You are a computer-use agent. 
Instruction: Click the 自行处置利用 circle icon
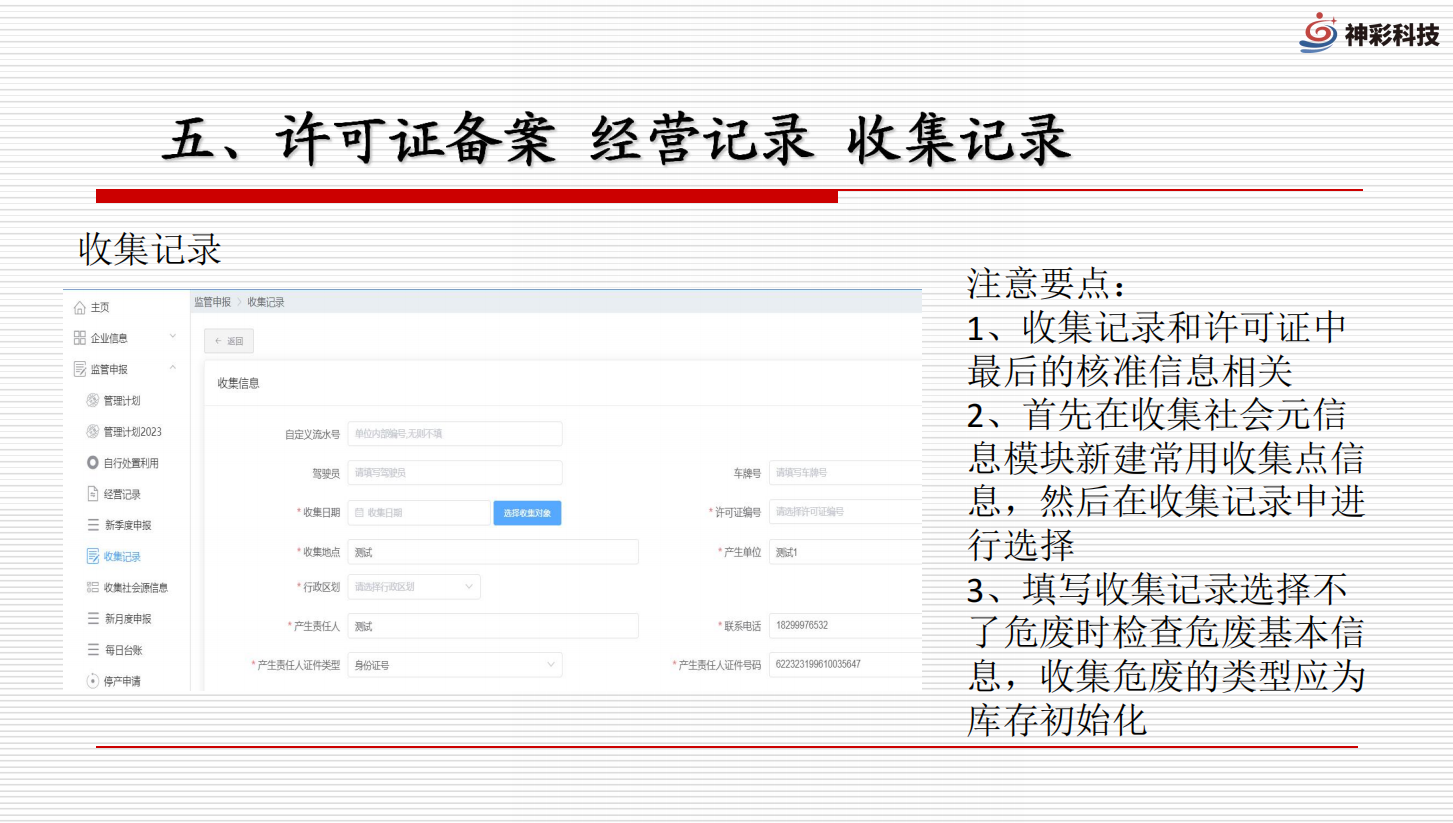(x=93, y=463)
